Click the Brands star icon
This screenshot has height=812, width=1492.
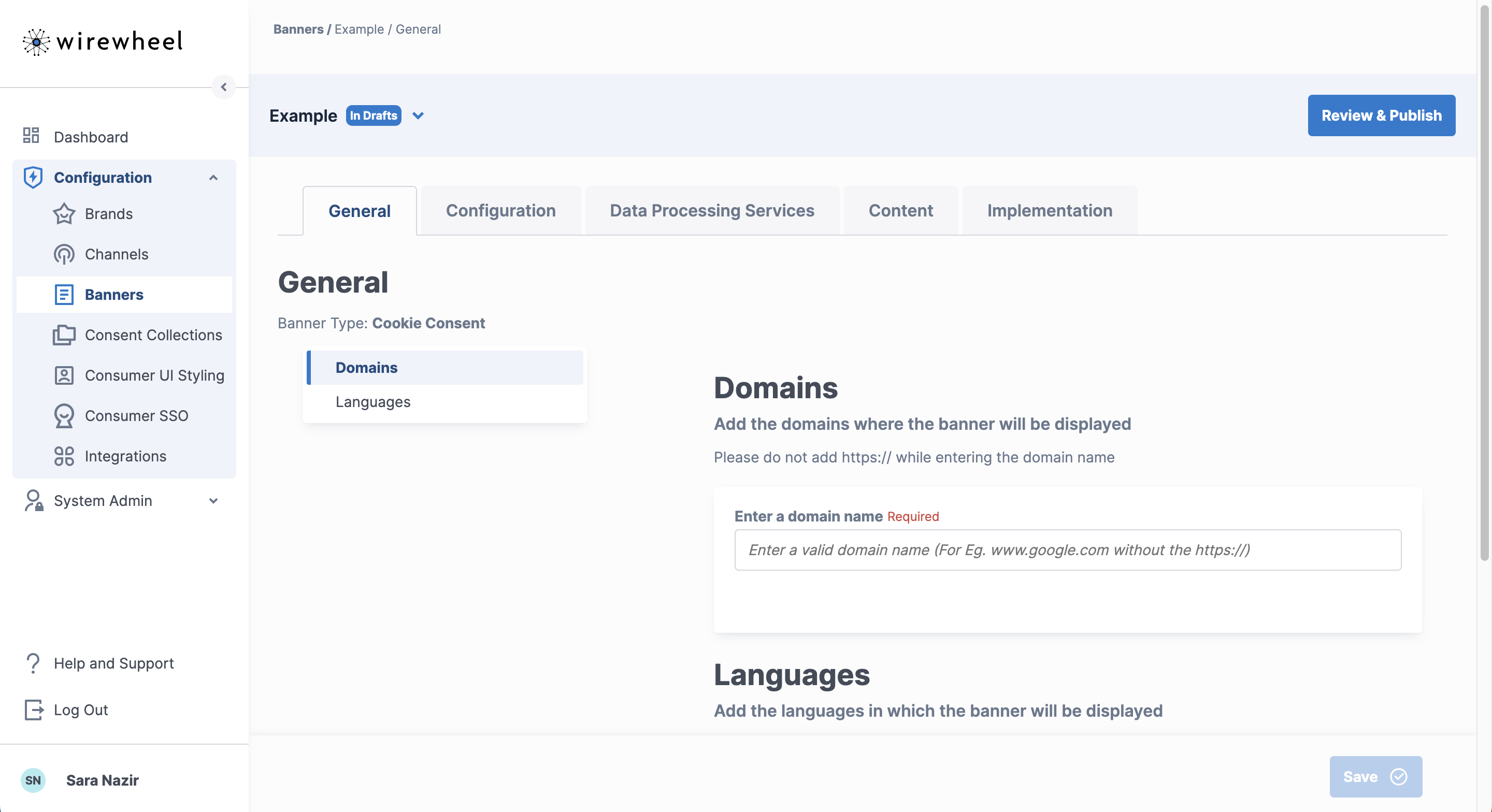[x=64, y=214]
